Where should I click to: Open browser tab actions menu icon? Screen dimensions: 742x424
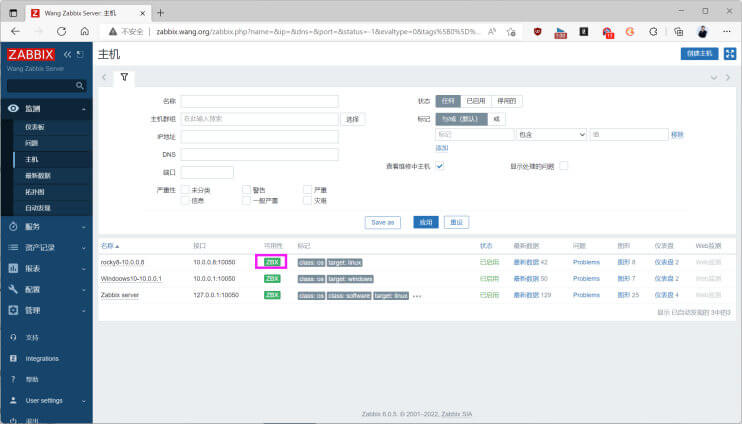tap(13, 13)
